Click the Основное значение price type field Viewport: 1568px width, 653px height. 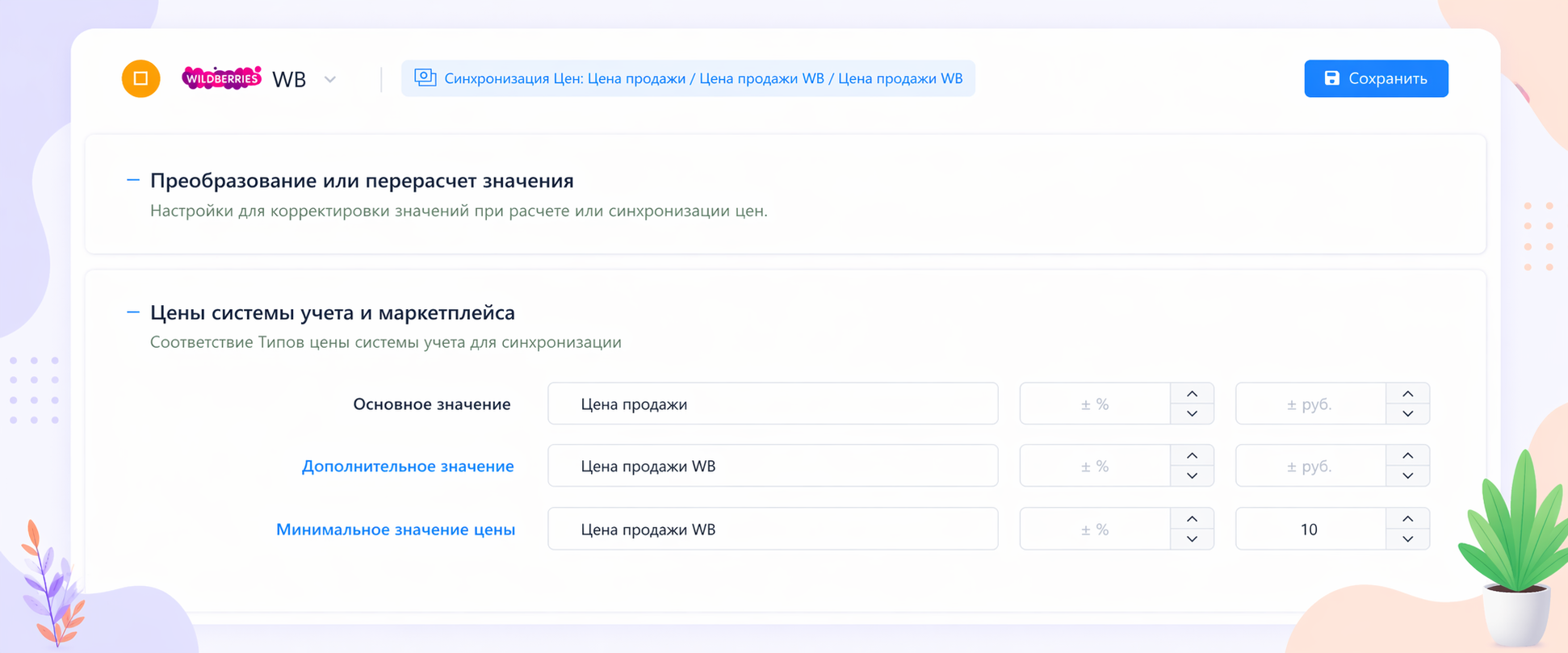(773, 404)
